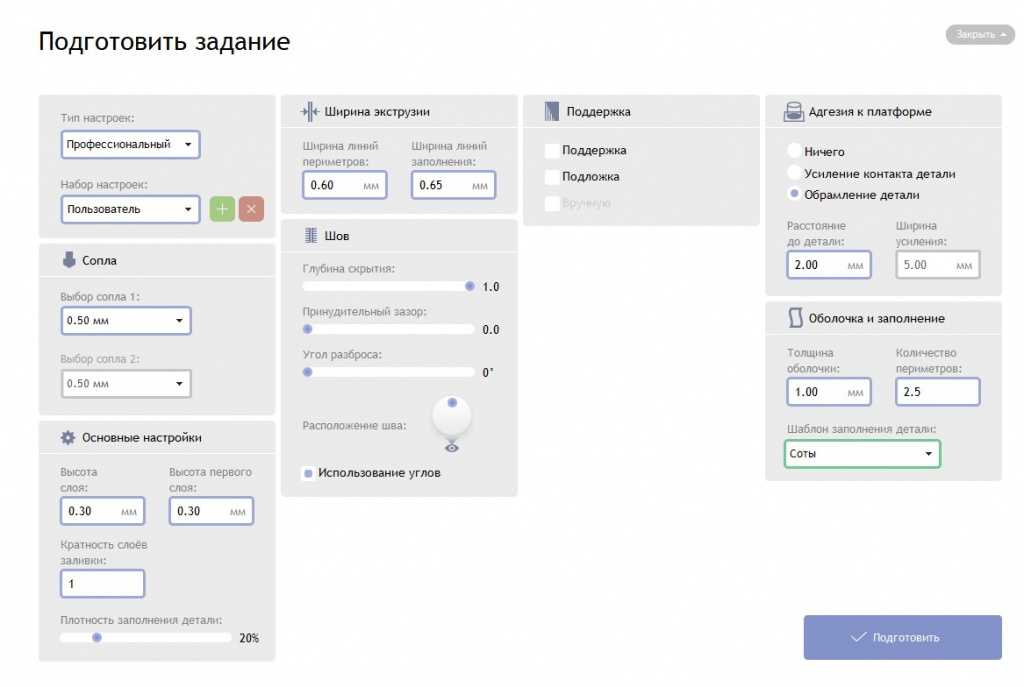Open the Выбор сопла 1 dropdown
Screen dimensions: 1024x687
point(126,321)
